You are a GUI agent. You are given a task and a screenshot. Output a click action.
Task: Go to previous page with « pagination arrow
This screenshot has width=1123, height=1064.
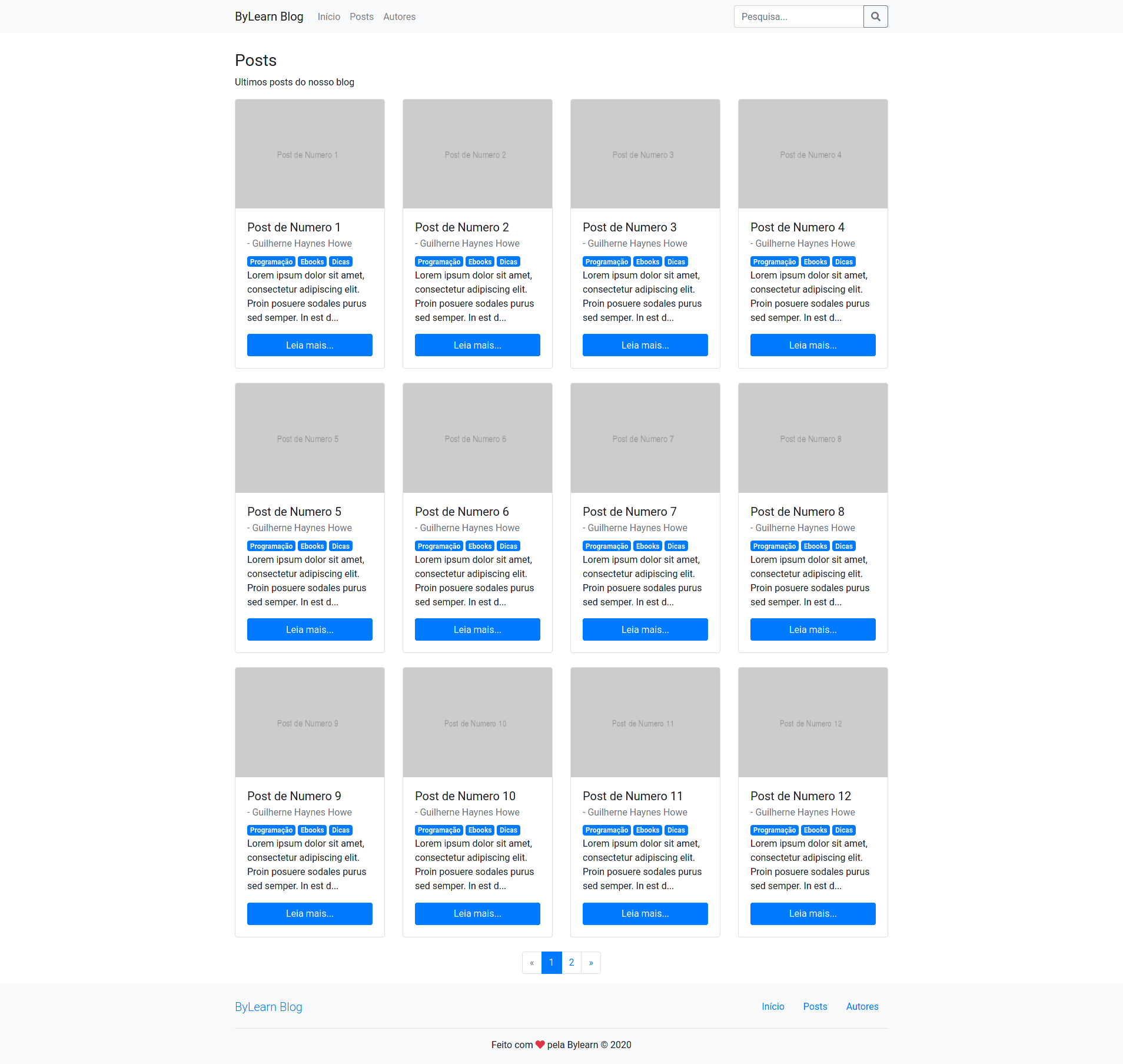click(x=531, y=963)
